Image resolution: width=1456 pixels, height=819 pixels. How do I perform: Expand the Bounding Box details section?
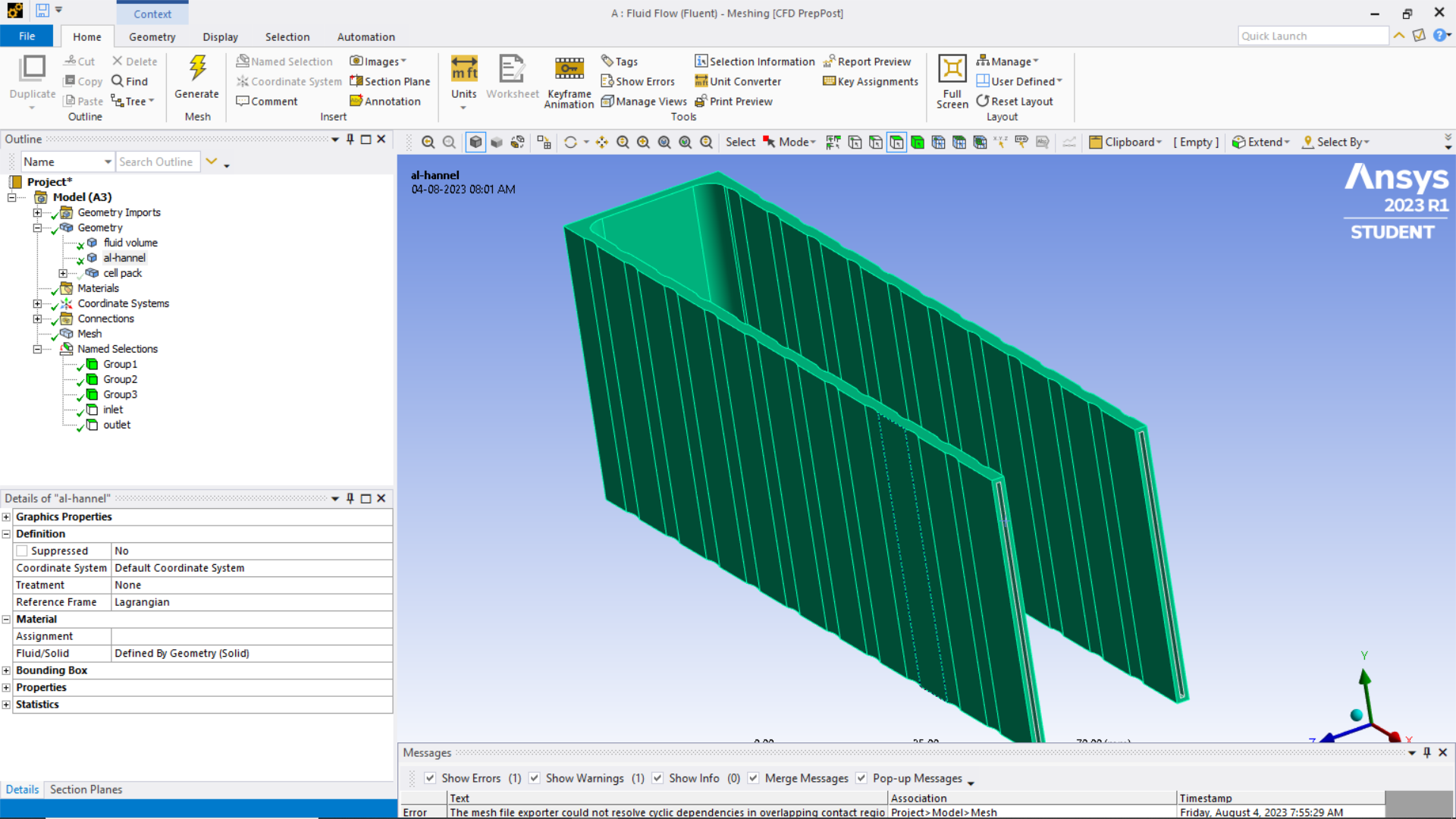point(6,670)
